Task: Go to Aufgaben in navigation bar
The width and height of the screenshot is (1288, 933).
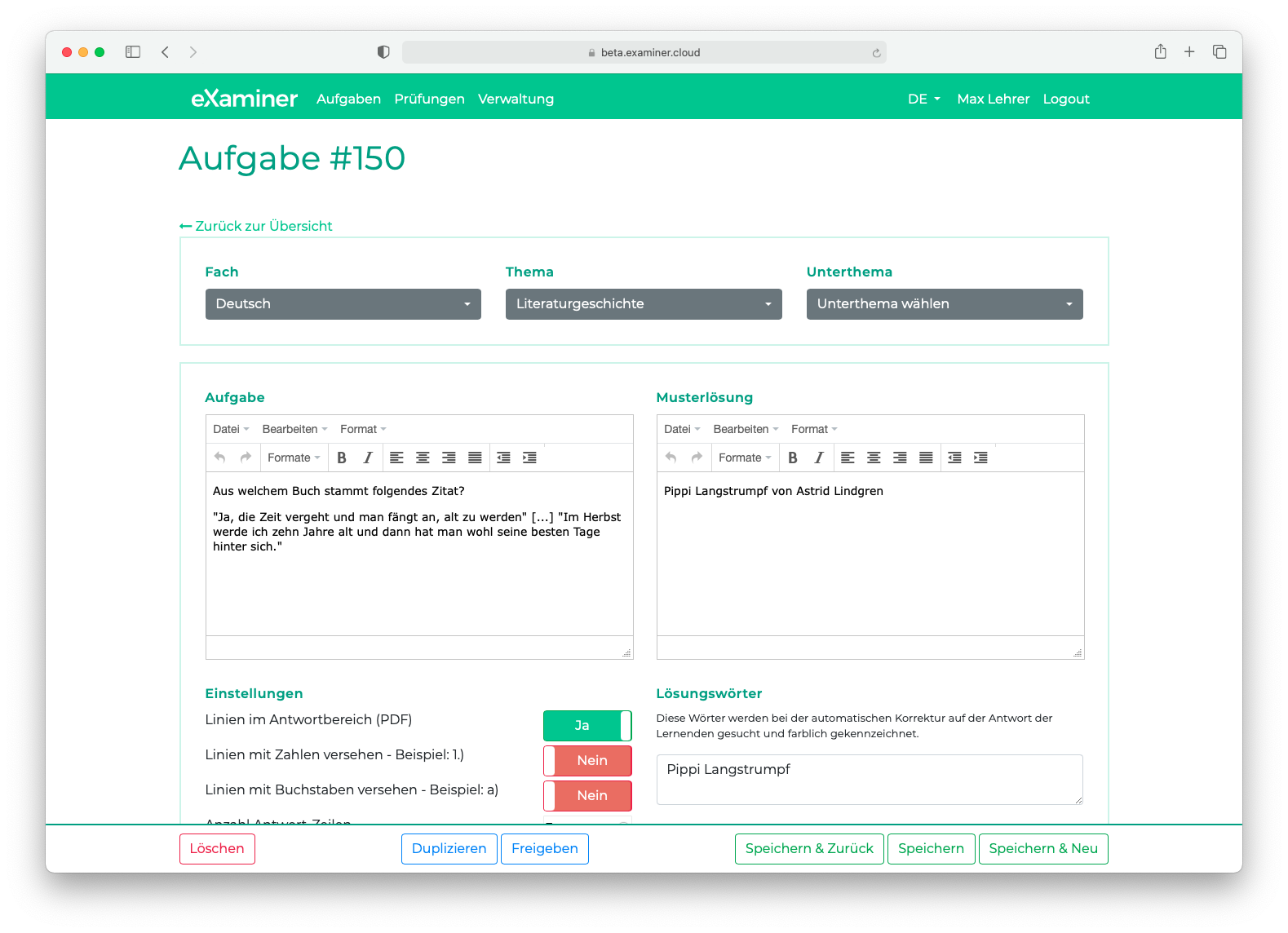Action: click(348, 99)
